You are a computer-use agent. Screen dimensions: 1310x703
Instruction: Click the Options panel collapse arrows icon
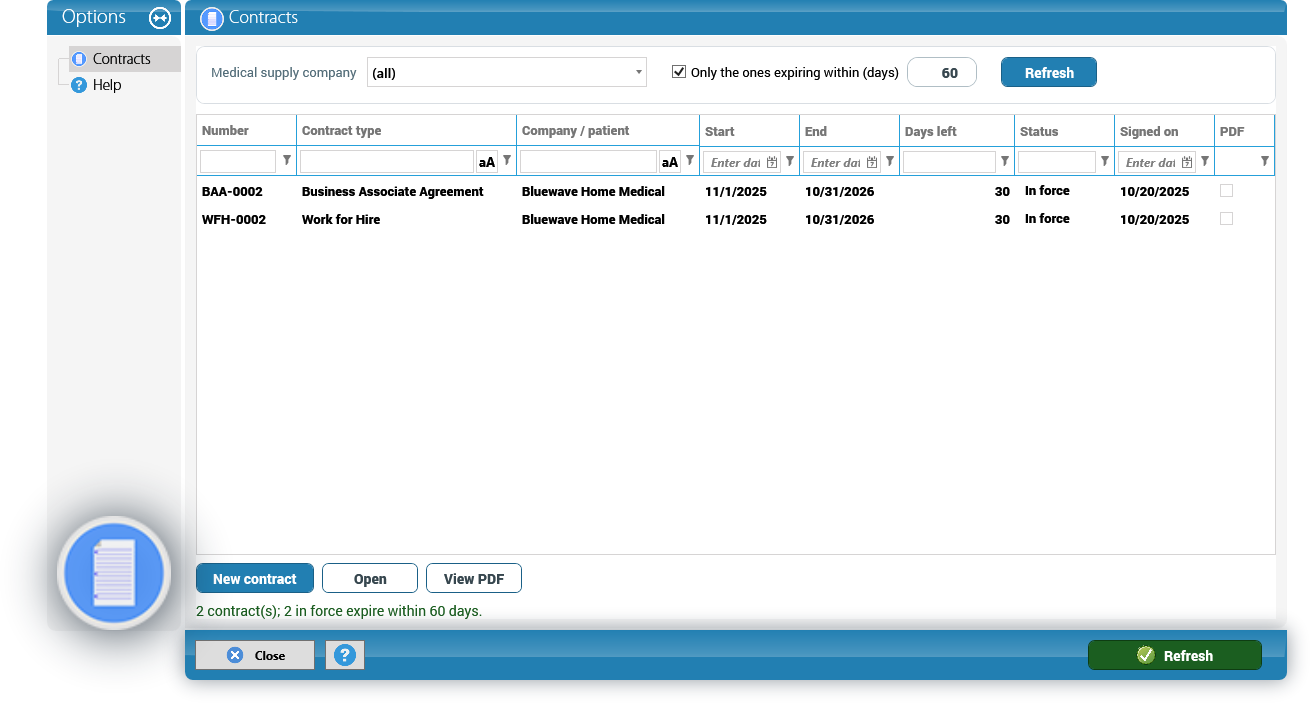click(160, 18)
